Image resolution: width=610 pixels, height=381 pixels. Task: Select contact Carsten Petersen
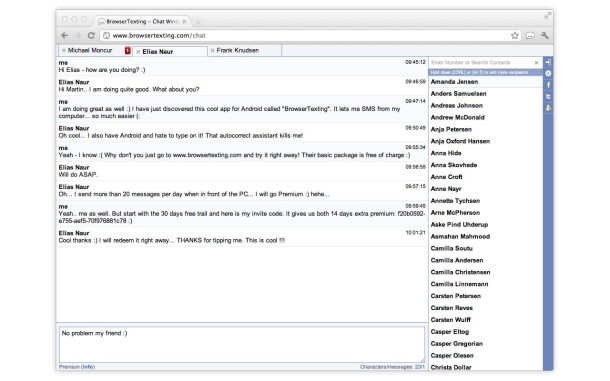(x=486, y=296)
